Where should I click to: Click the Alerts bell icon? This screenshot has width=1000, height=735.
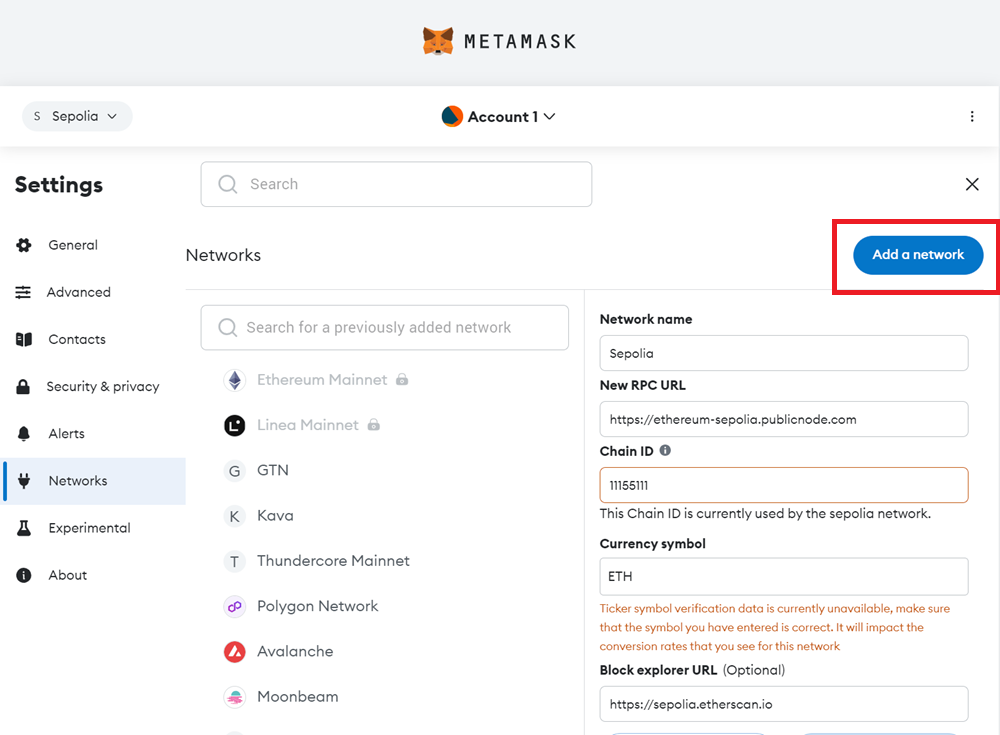[24, 433]
